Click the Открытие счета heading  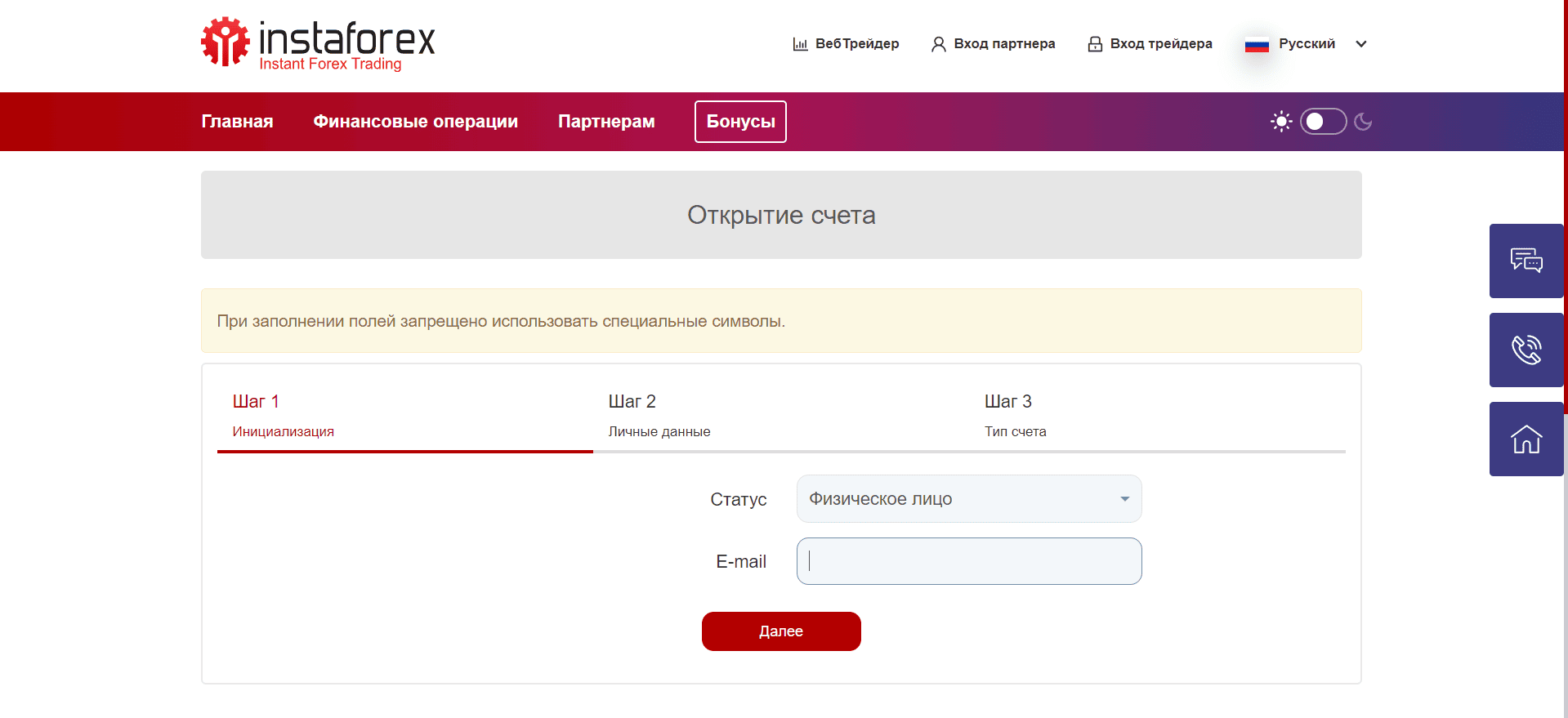point(781,215)
